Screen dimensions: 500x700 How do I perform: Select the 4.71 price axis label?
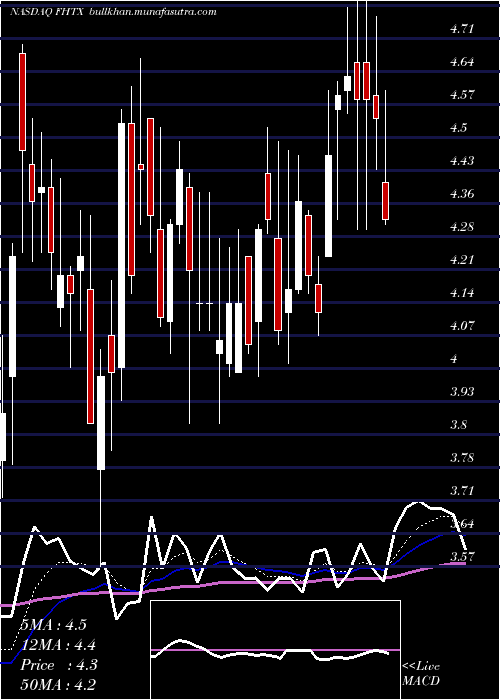pos(462,29)
